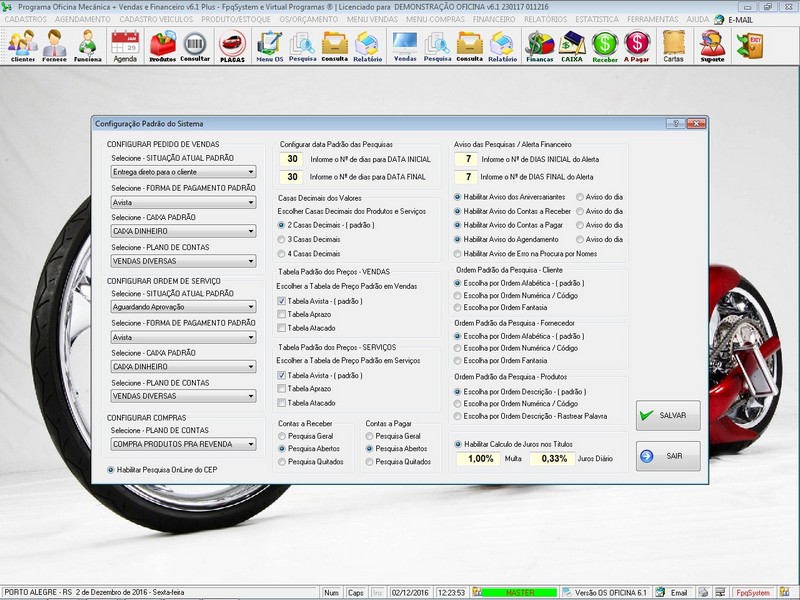Select 4 Casas Decimais radio button
The image size is (800, 600).
(x=282, y=254)
